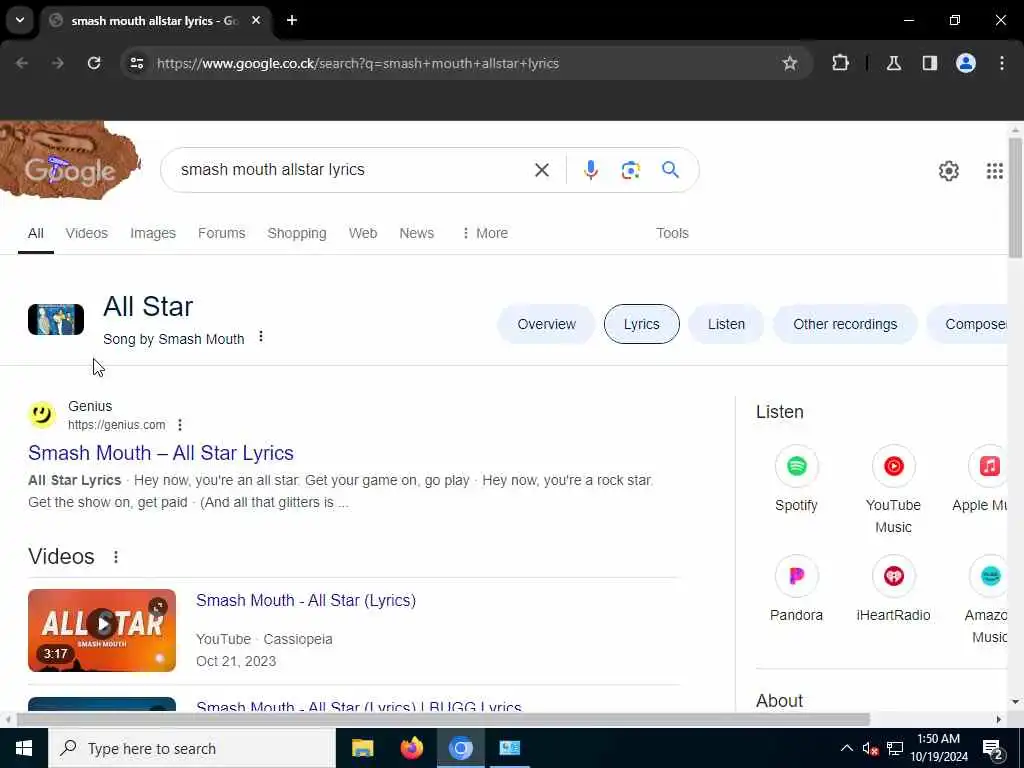Screen dimensions: 1024x768
Task: Open Google quick settings gear
Action: (x=948, y=171)
